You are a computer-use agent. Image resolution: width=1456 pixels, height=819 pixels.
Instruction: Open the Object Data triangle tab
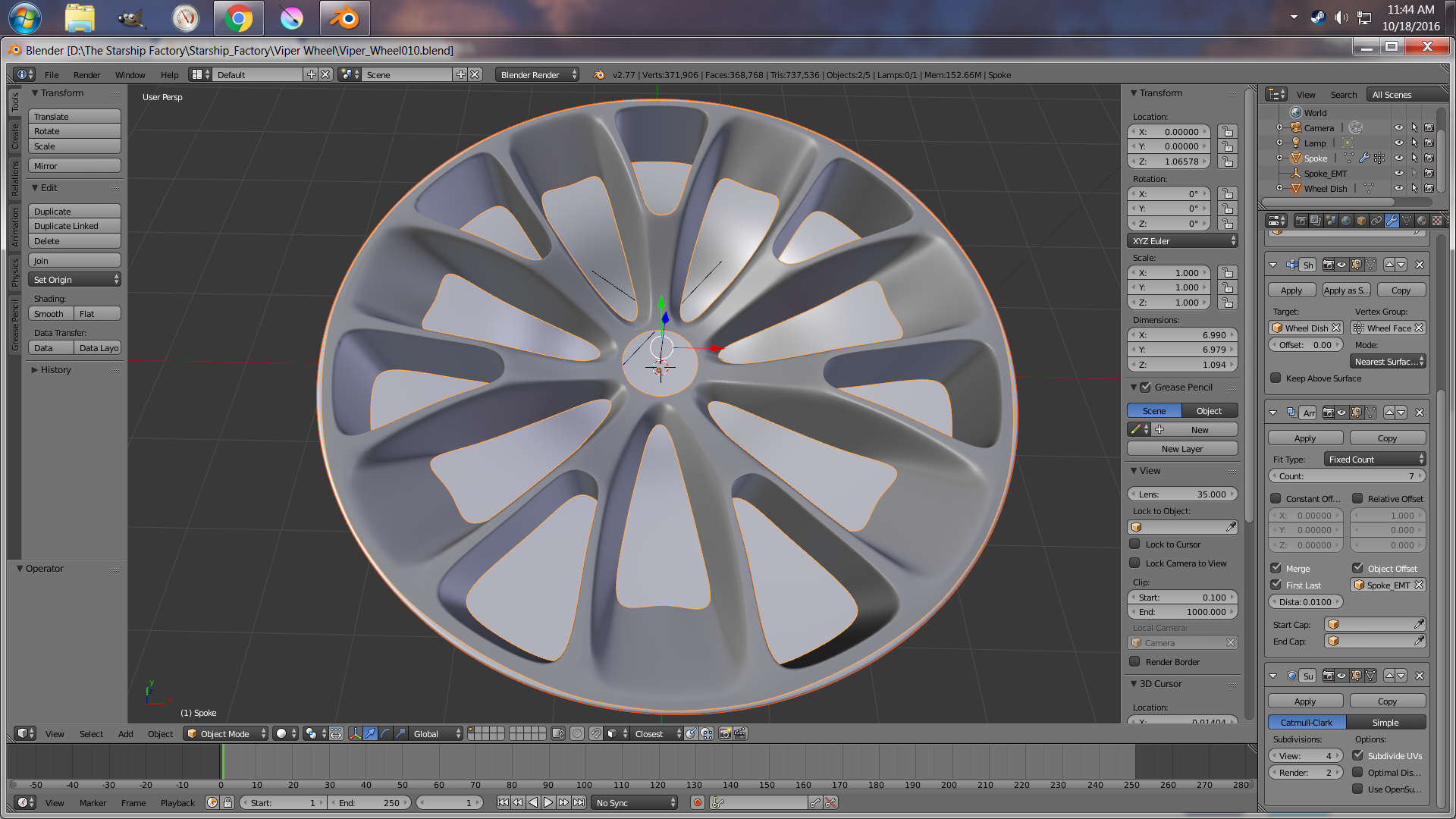tap(1407, 221)
